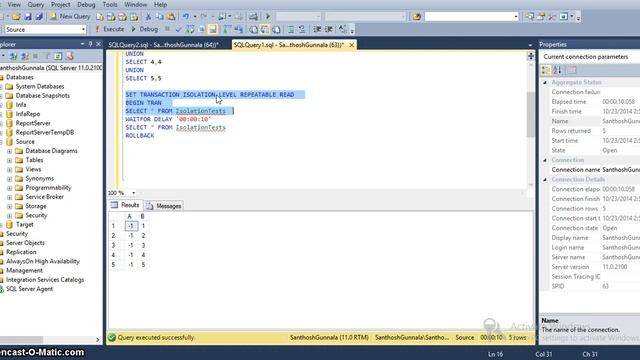The width and height of the screenshot is (640, 360).
Task: Toggle Results to Text icon
Action: (x=253, y=29)
